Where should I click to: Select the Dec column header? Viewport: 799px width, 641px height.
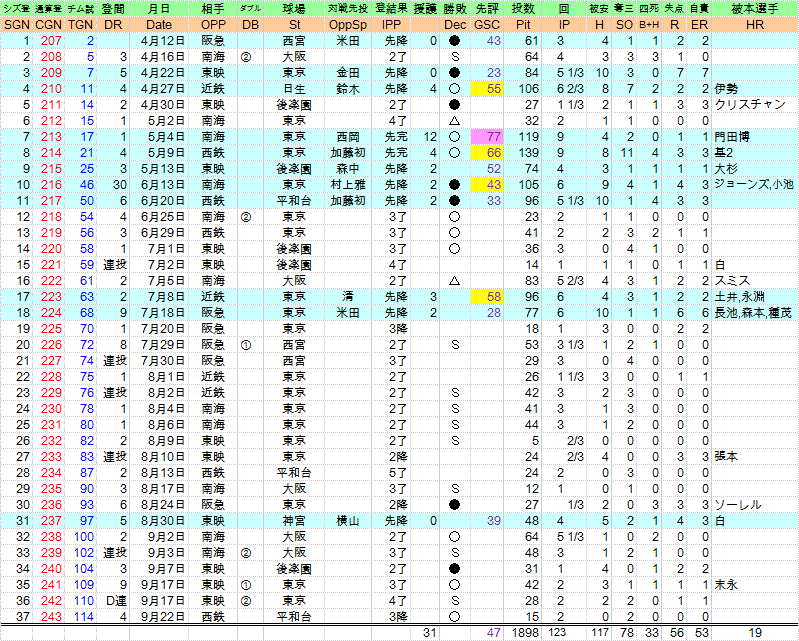[455, 25]
